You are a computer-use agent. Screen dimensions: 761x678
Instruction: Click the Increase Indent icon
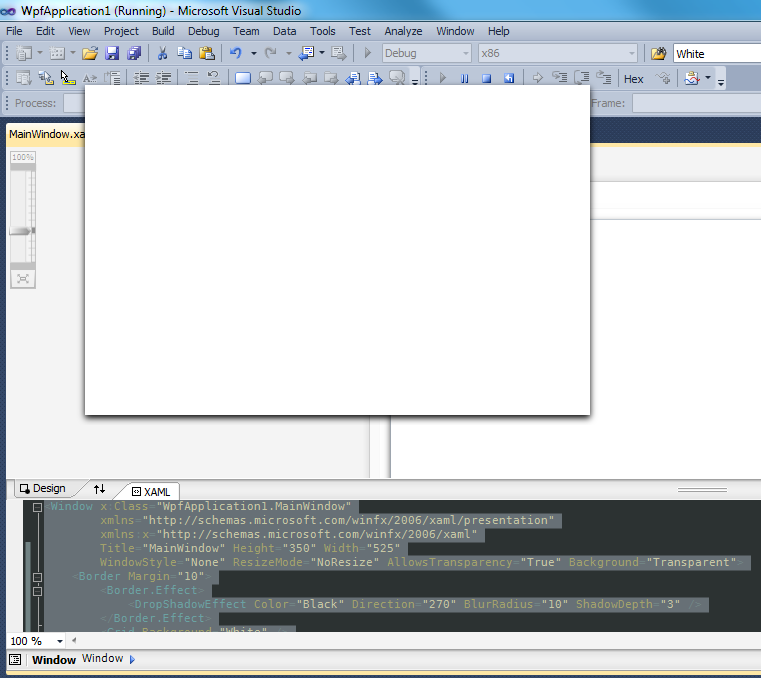click(x=164, y=78)
